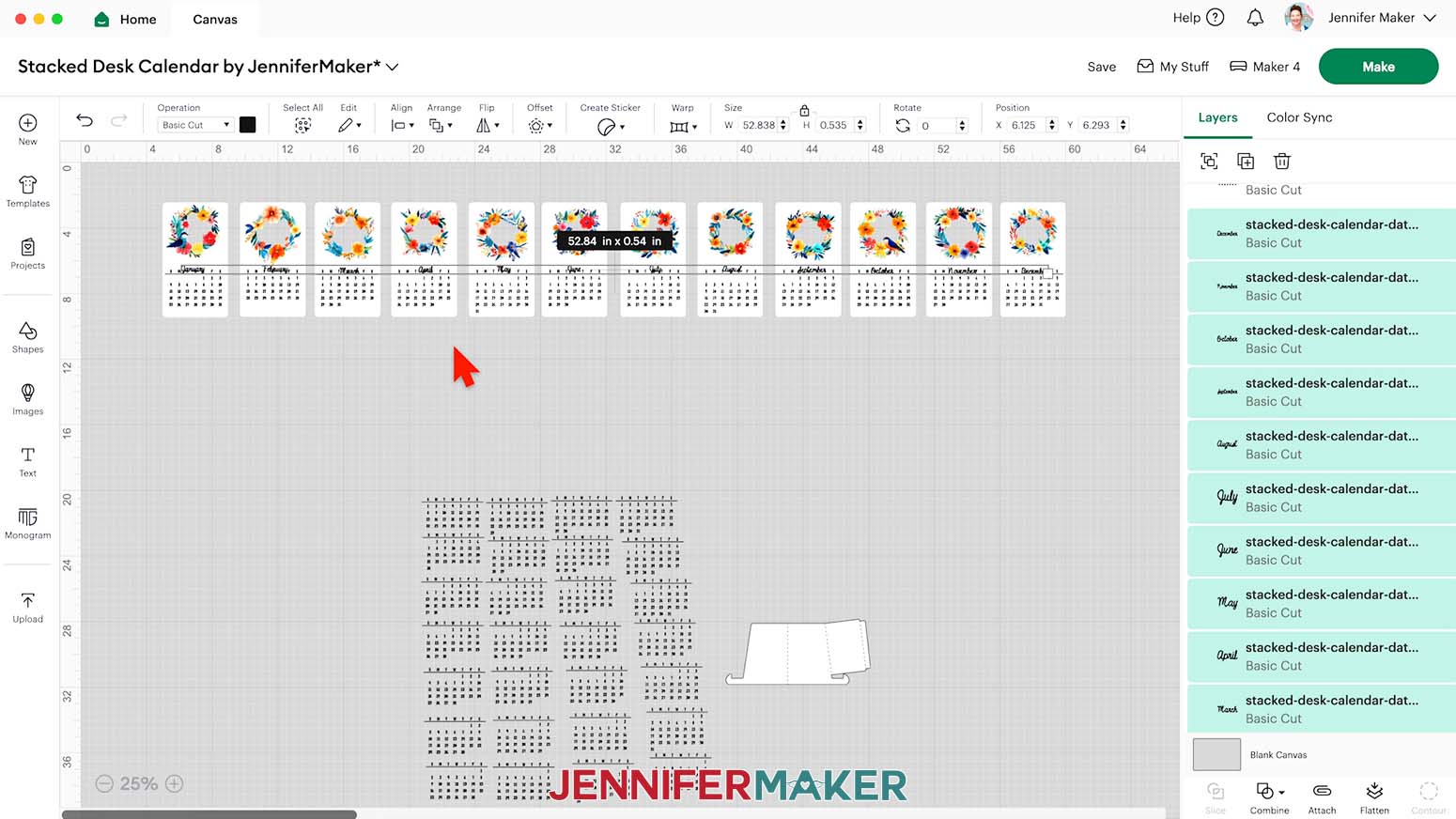This screenshot has width=1456, height=819.
Task: Click the Flatten tool
Action: pos(1374,797)
